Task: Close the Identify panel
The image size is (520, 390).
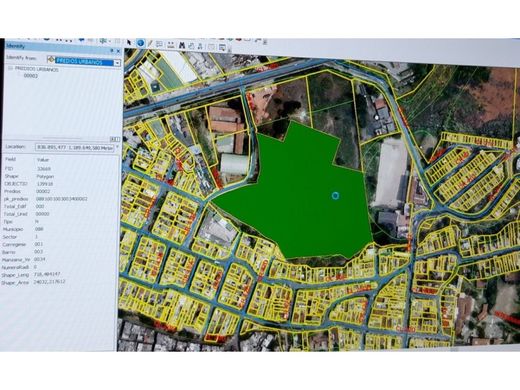Action: tap(118, 51)
